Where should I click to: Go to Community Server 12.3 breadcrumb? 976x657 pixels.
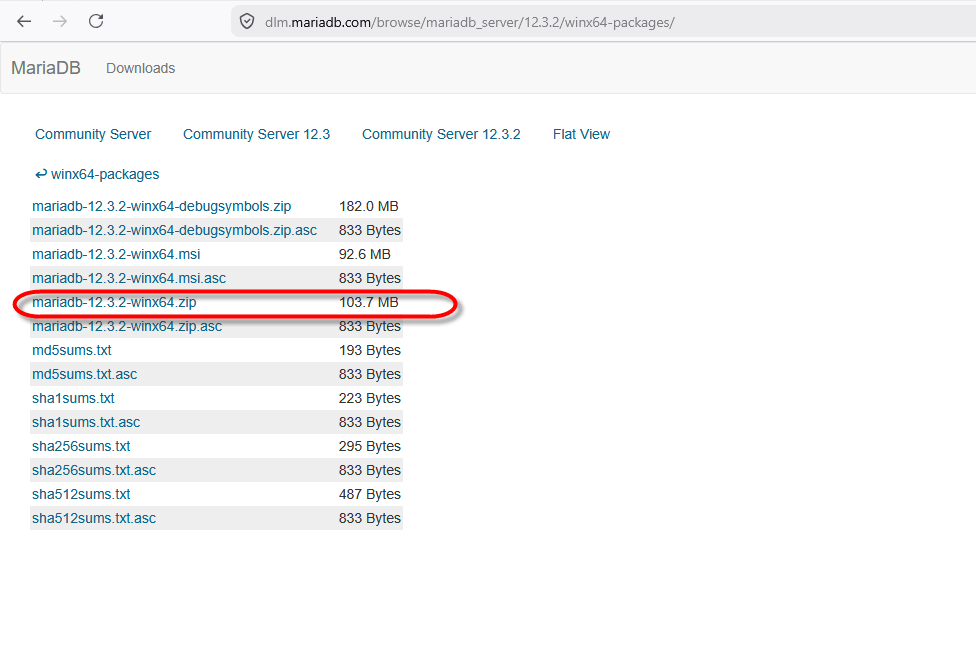click(x=256, y=134)
